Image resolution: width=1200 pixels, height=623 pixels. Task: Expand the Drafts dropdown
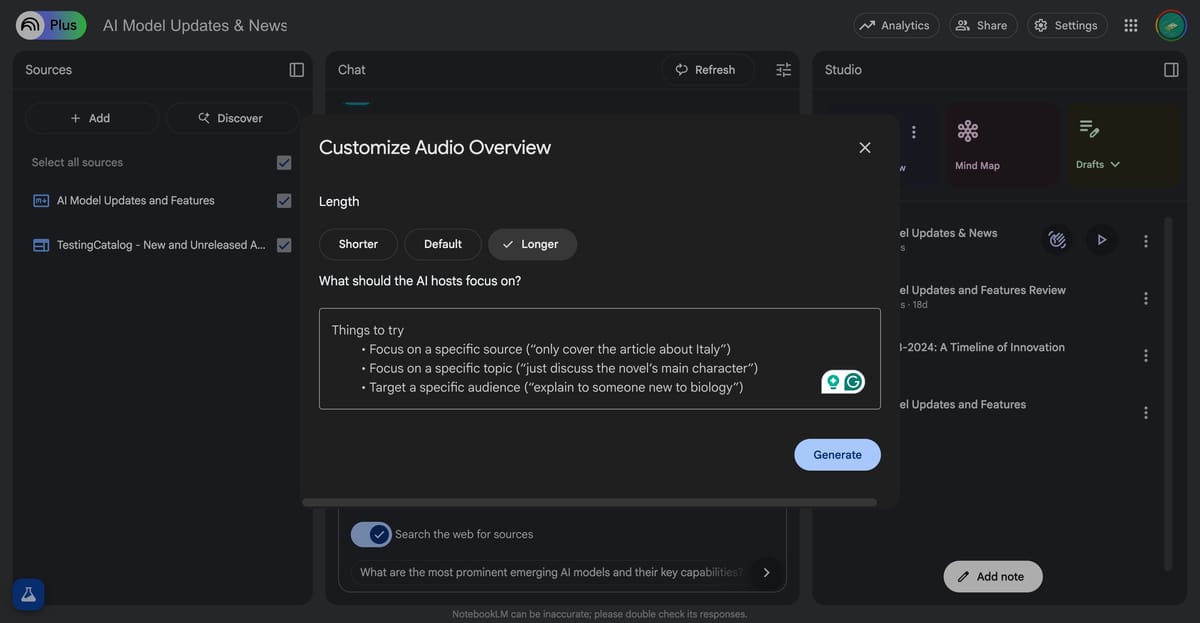pos(1098,164)
